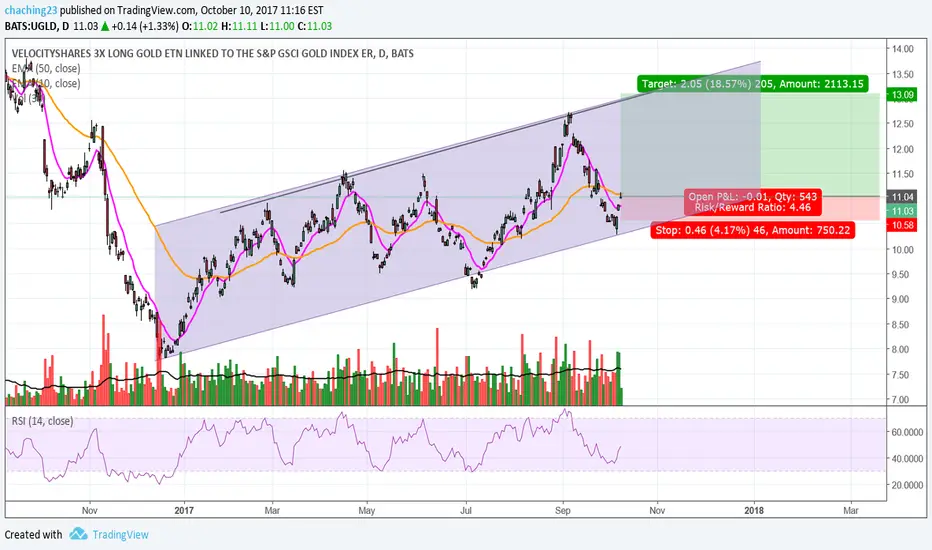
Task: Open the chaching23 author profile link
Action: (31, 10)
